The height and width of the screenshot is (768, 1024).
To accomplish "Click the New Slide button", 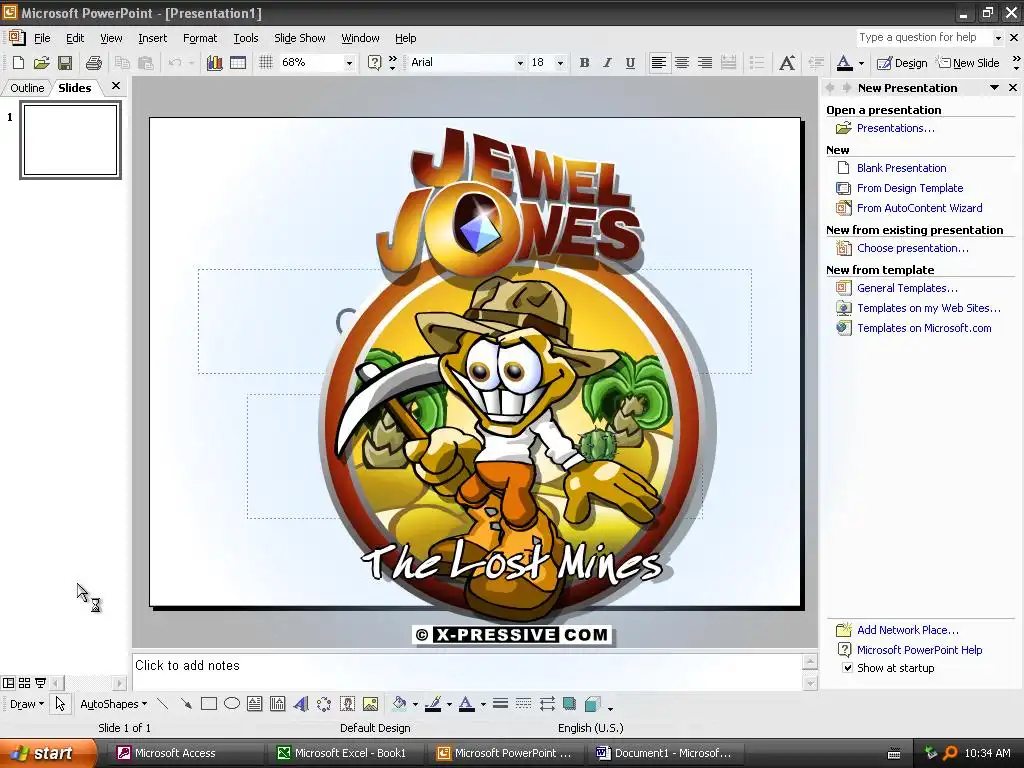I will 968,63.
